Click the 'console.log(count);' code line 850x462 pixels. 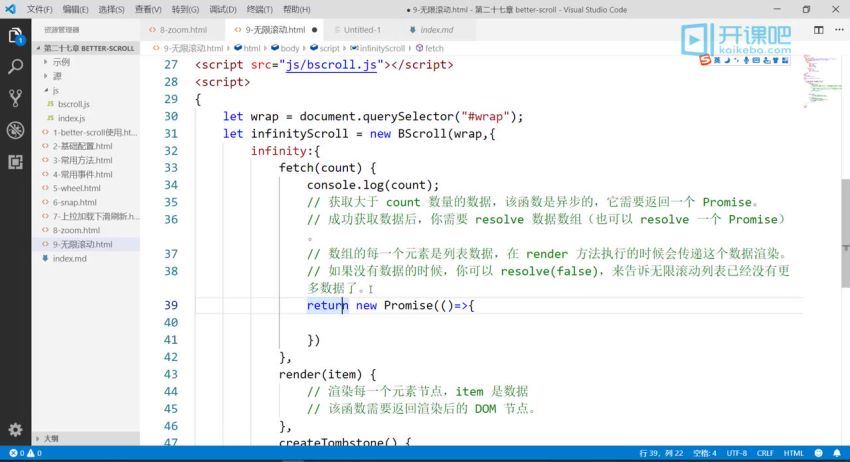[372, 185]
